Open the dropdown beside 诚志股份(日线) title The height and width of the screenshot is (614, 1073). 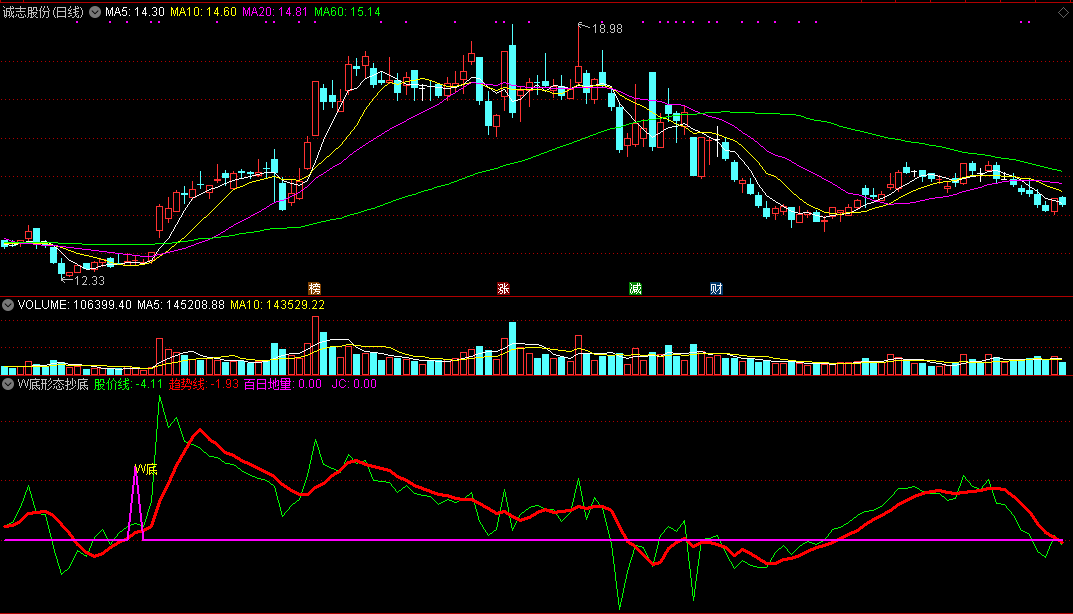point(95,12)
